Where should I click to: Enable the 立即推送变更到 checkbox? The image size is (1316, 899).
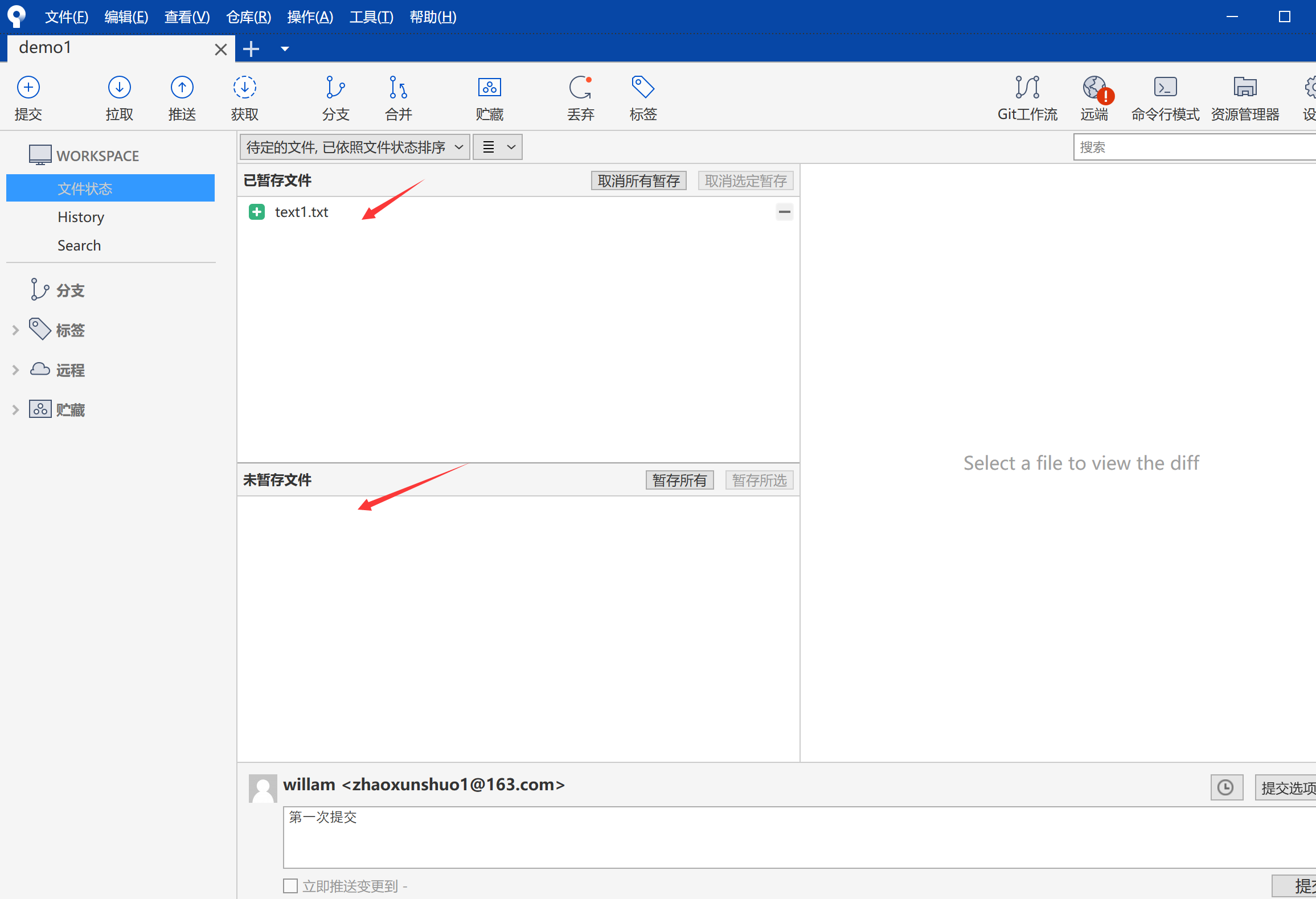(x=290, y=886)
